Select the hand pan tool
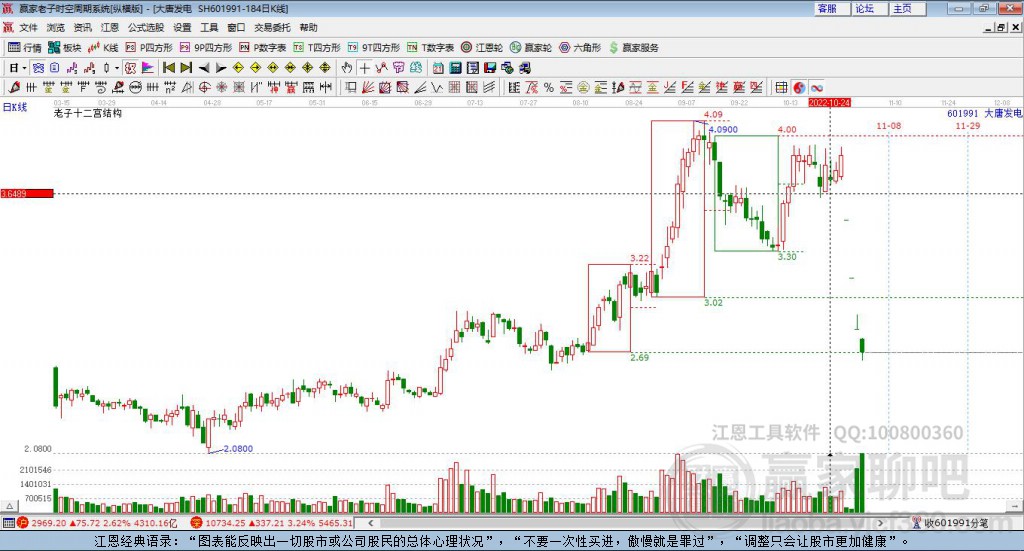This screenshot has width=1024, height=551. coord(347,68)
